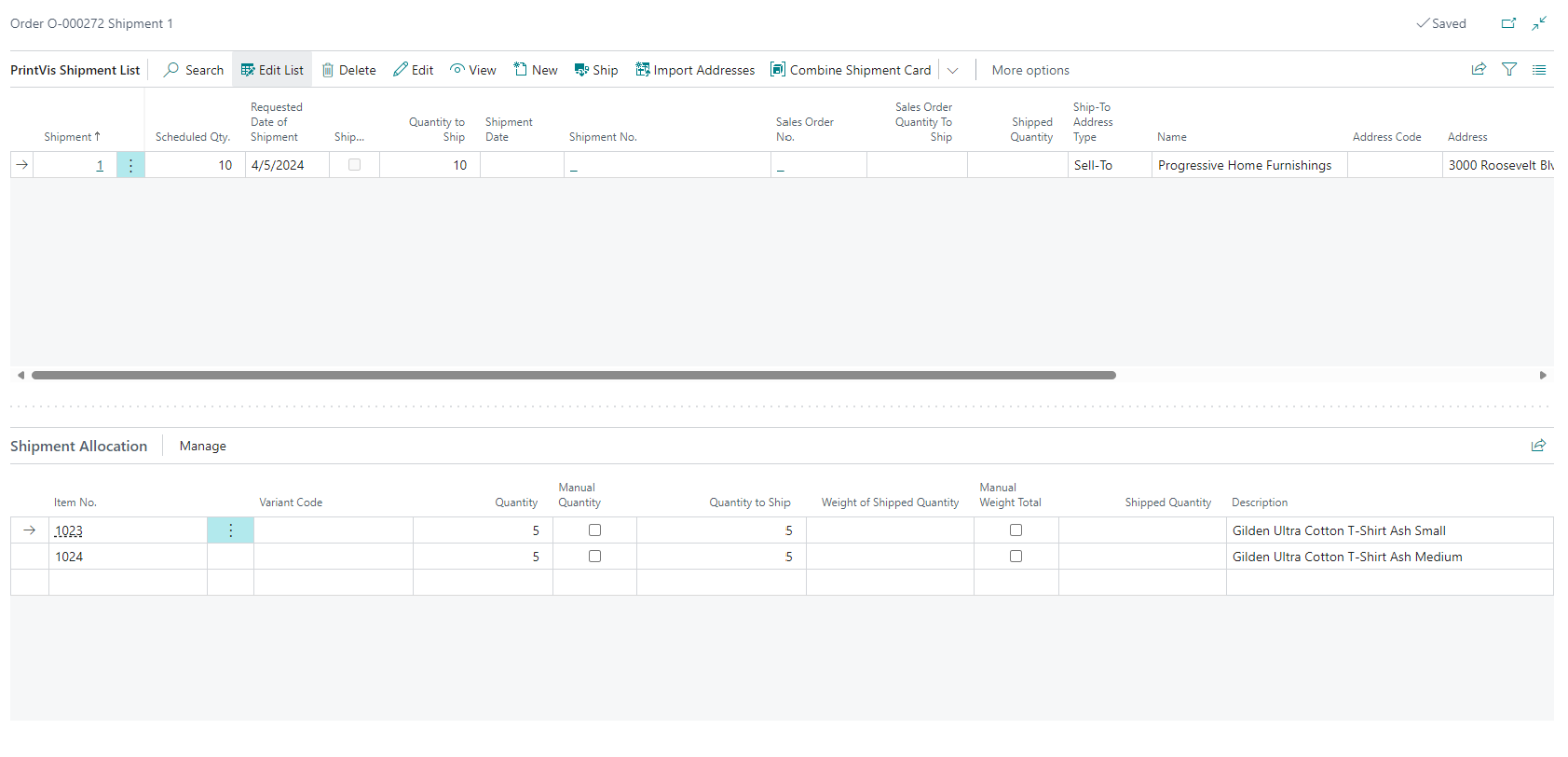The height and width of the screenshot is (757, 1568).
Task: Open row options for shipment 1
Action: 130,165
